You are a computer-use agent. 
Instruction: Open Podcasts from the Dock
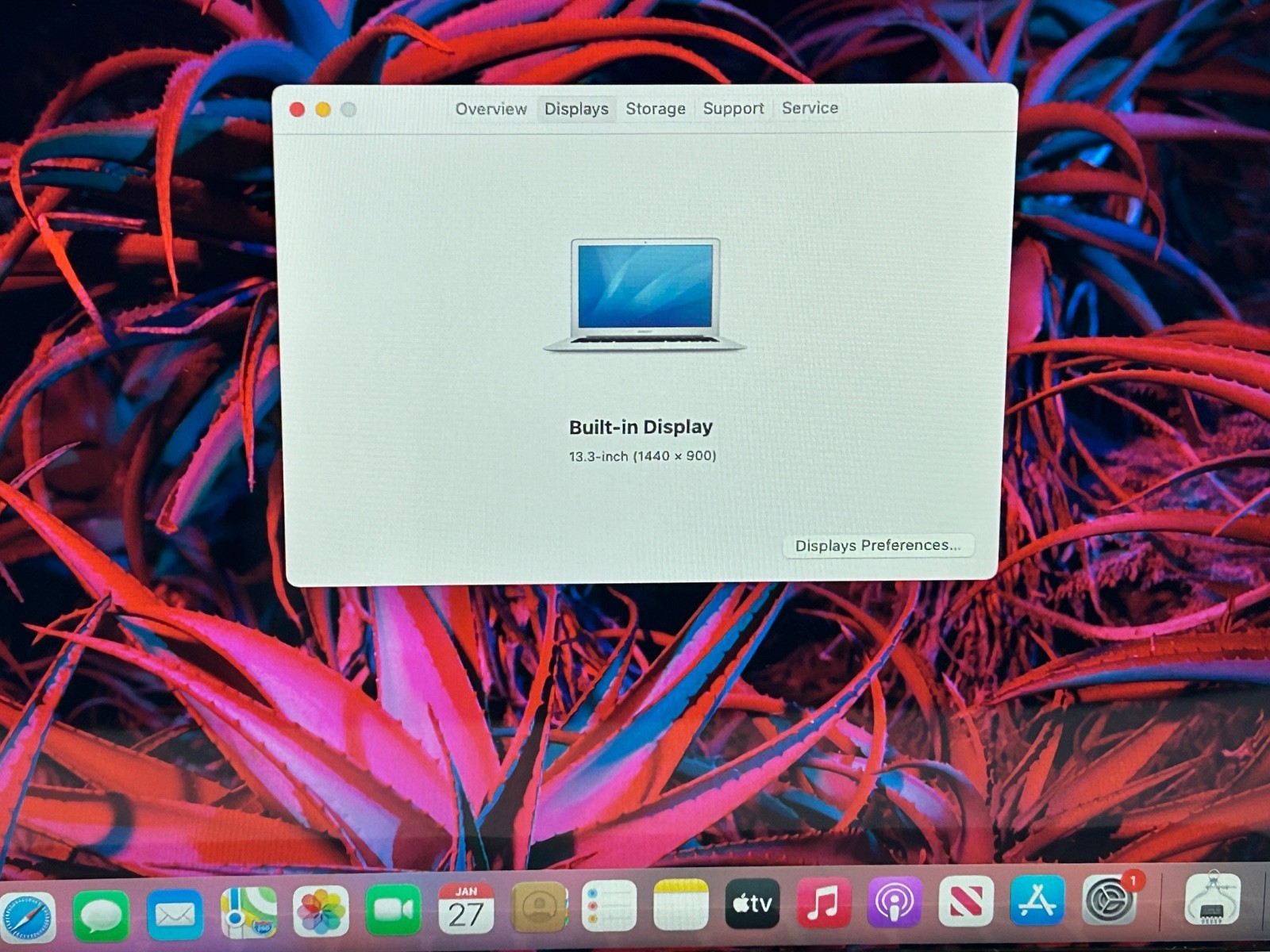click(x=895, y=902)
